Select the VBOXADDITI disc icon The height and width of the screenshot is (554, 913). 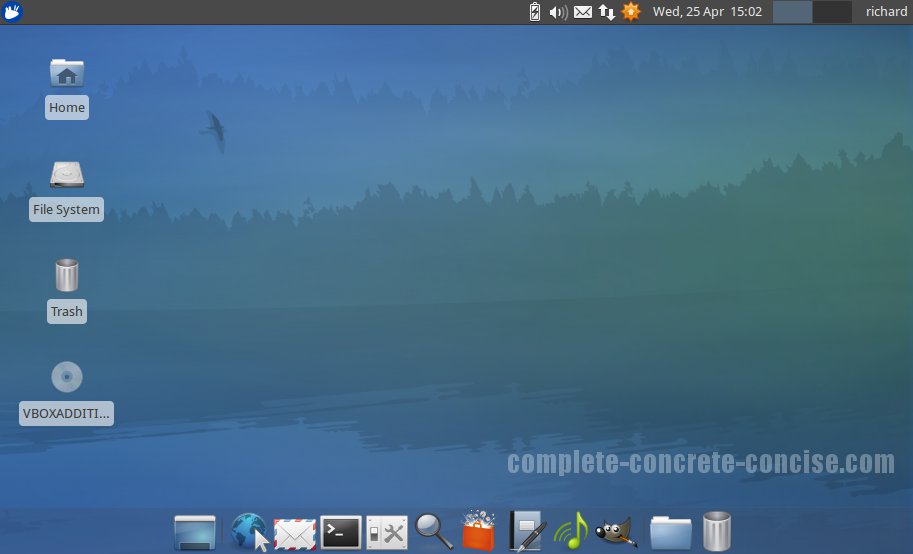[x=67, y=377]
